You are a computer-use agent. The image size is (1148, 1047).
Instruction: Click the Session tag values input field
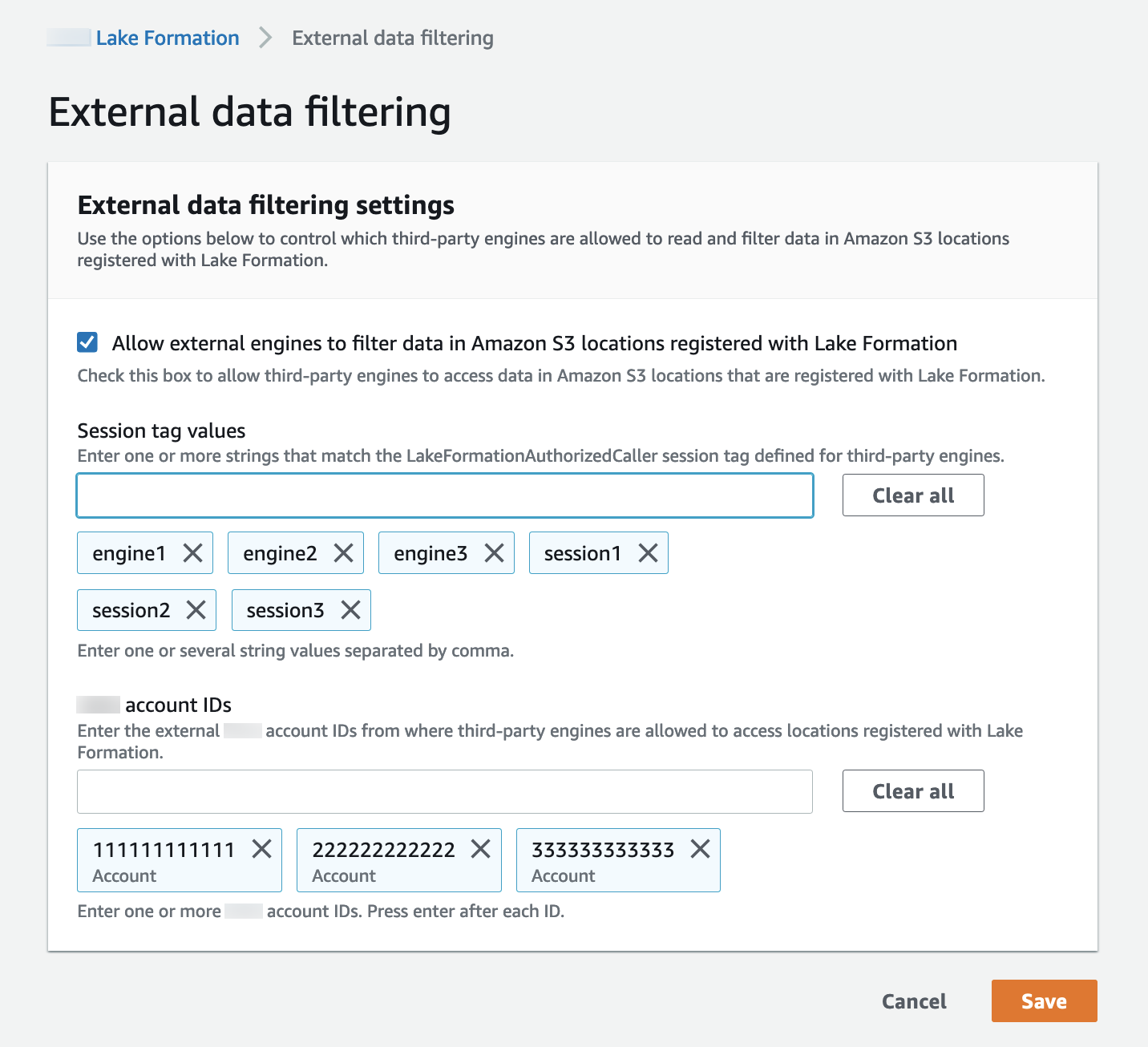[445, 495]
